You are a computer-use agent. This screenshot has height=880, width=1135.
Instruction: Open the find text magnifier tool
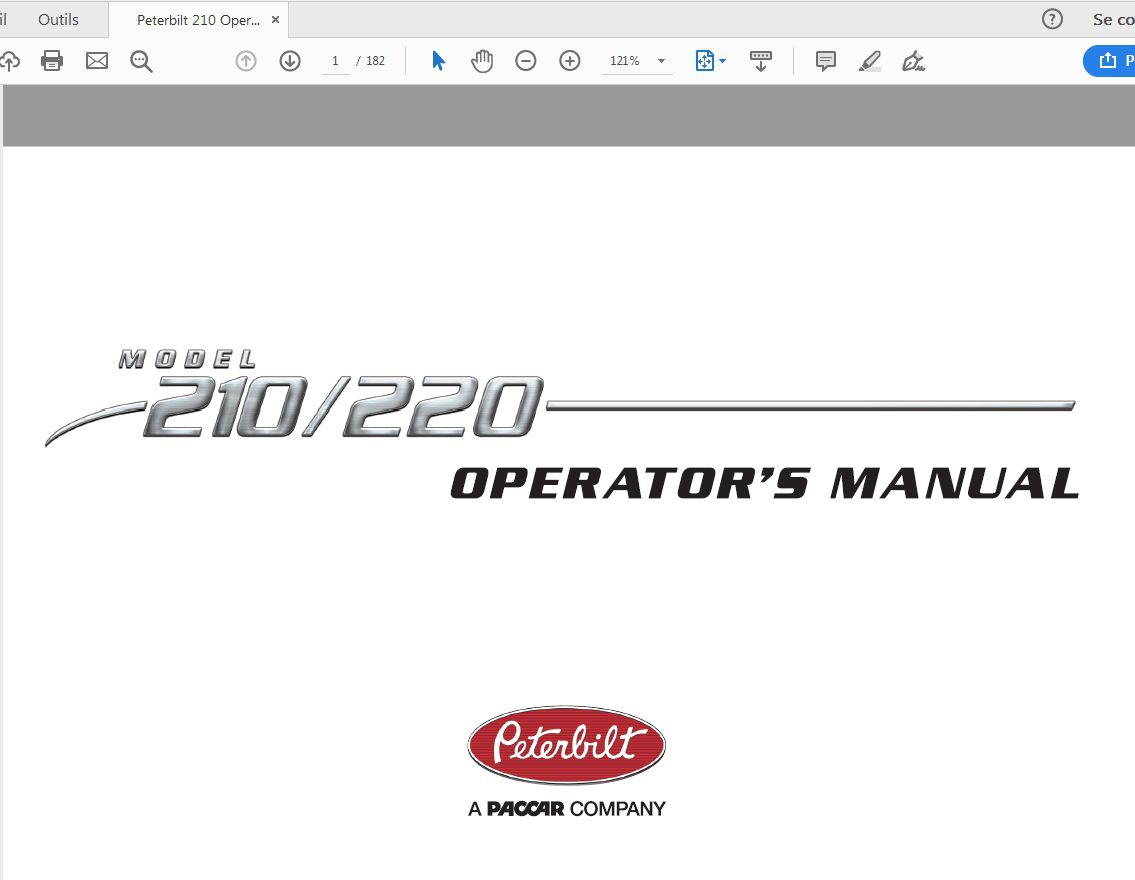(141, 62)
